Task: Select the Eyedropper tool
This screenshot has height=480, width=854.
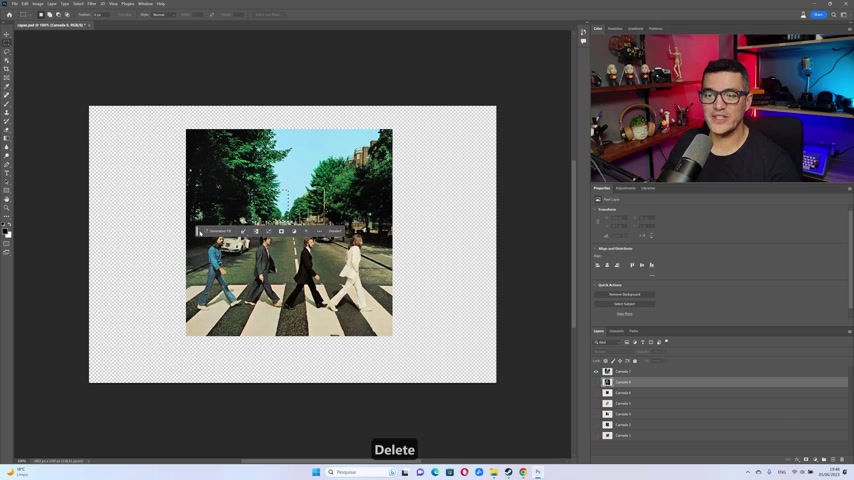Action: click(7, 87)
